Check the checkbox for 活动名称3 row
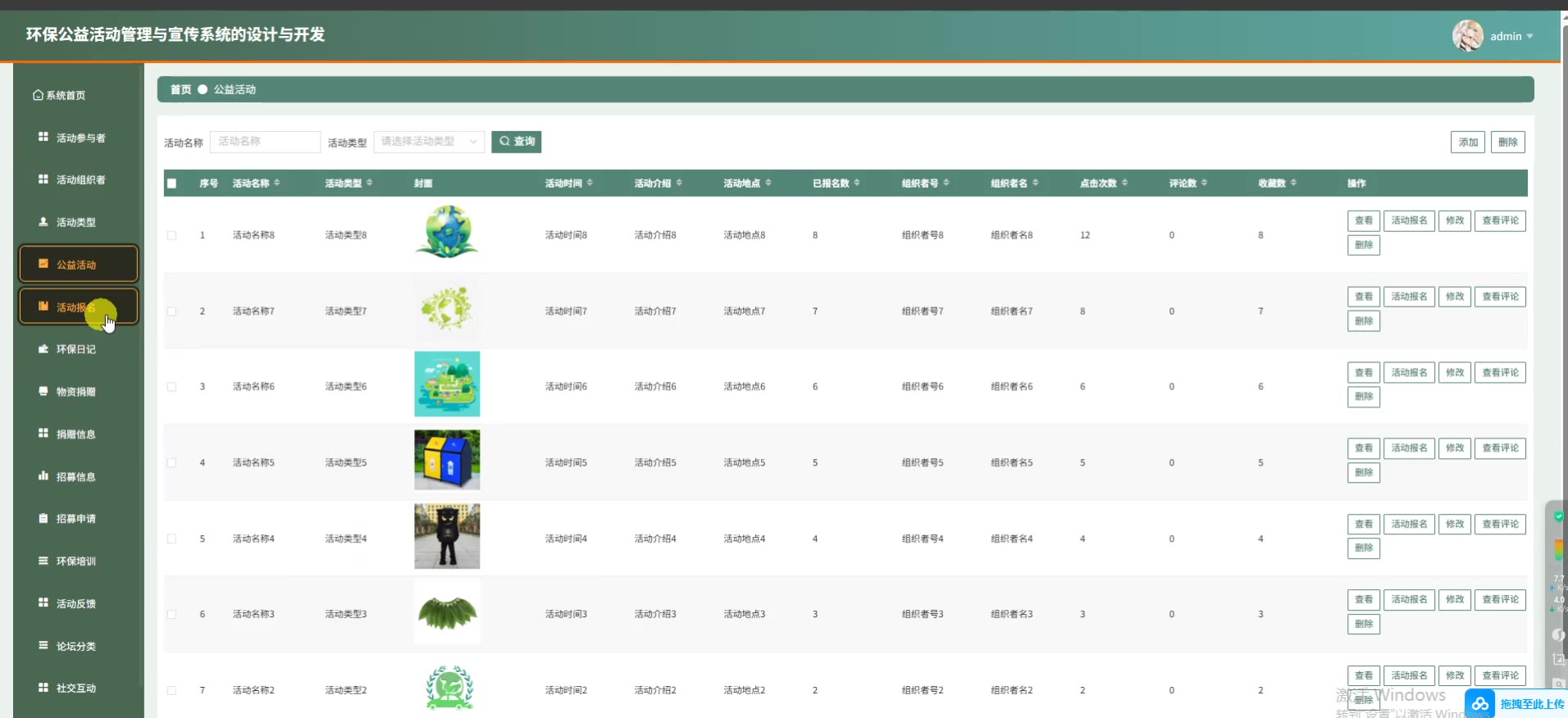This screenshot has width=1568, height=718. [x=172, y=615]
